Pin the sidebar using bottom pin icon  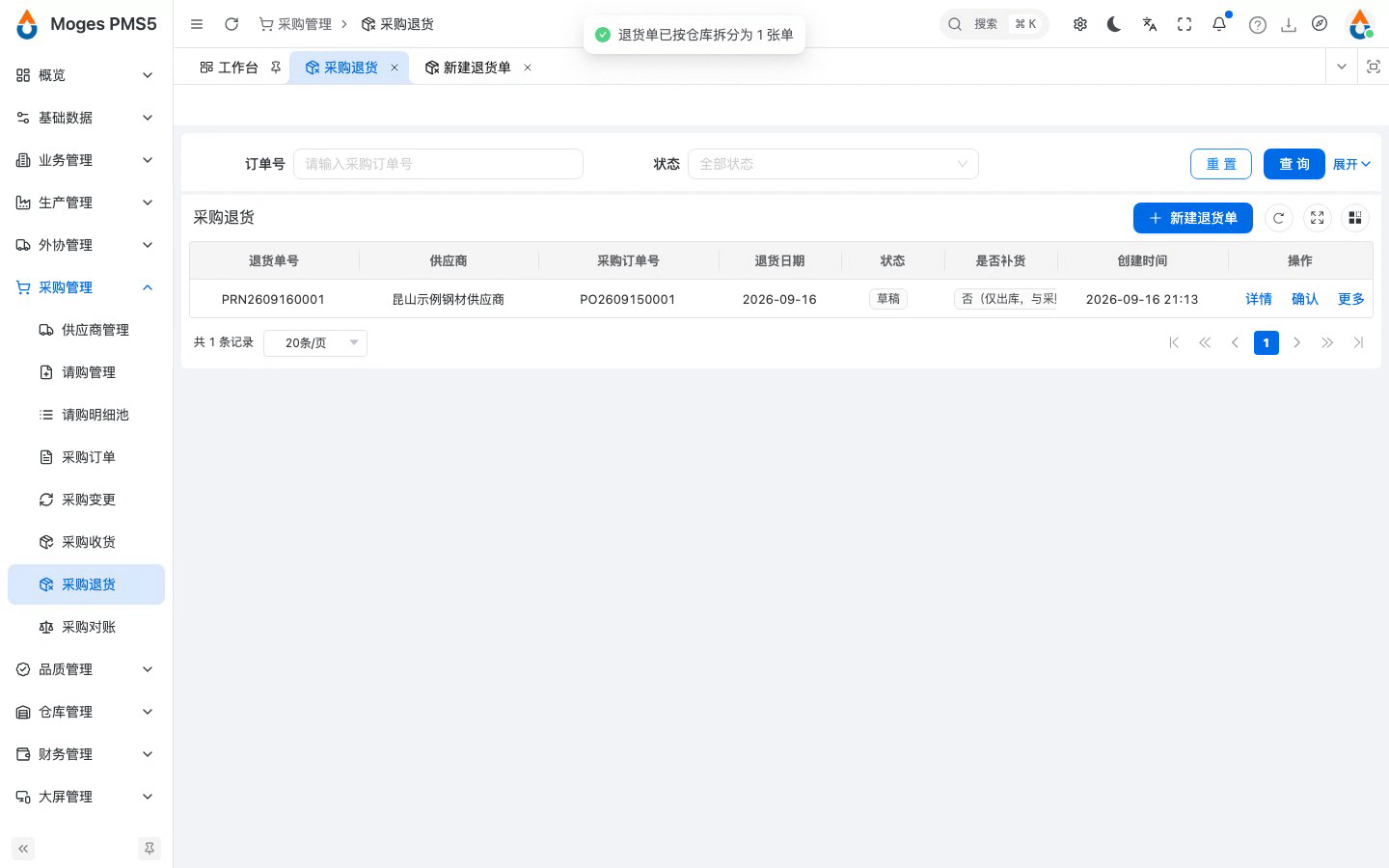(150, 849)
